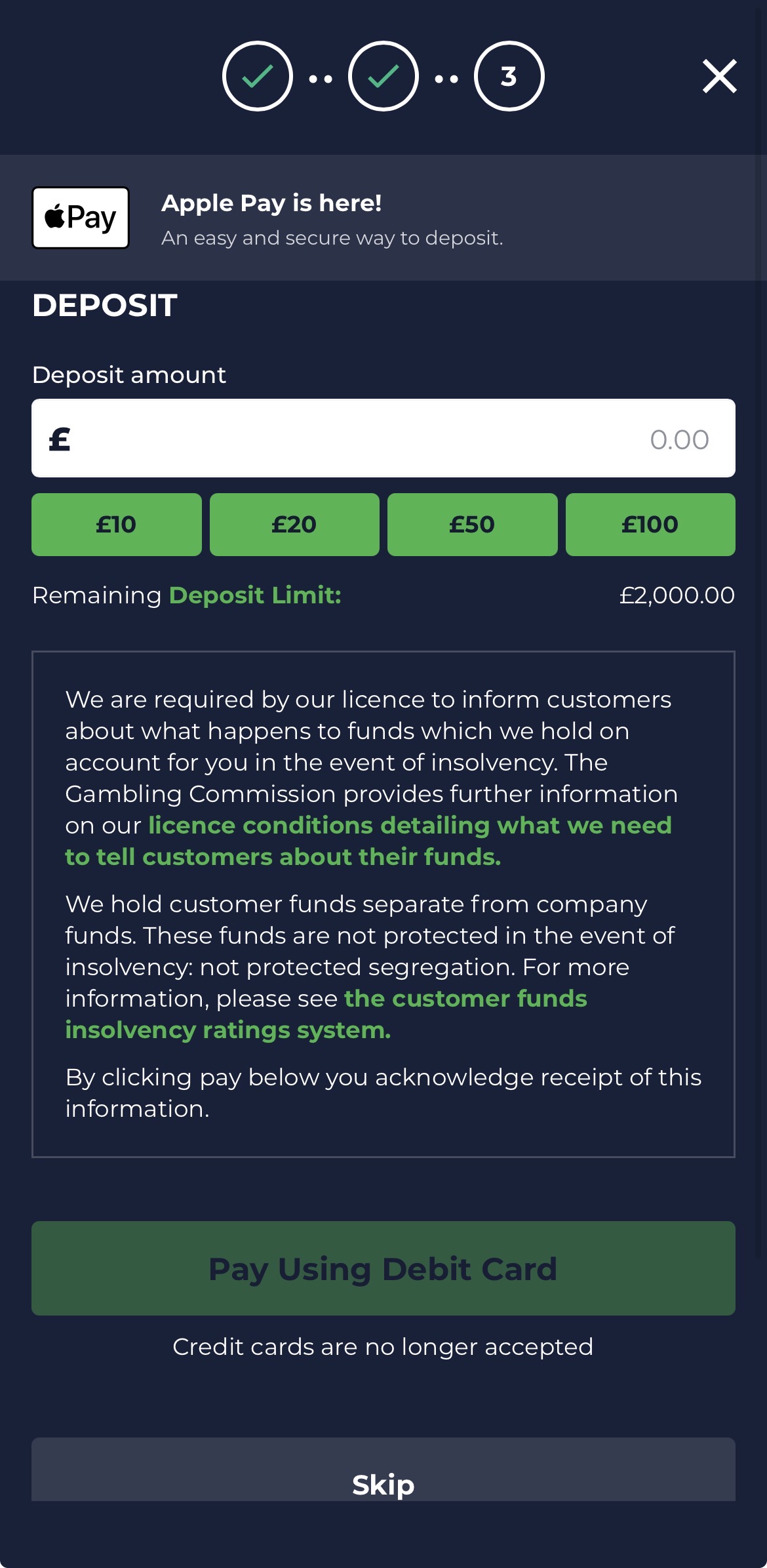Select the step 3 circle indicator
Screen dimensions: 767x1568
[x=509, y=76]
